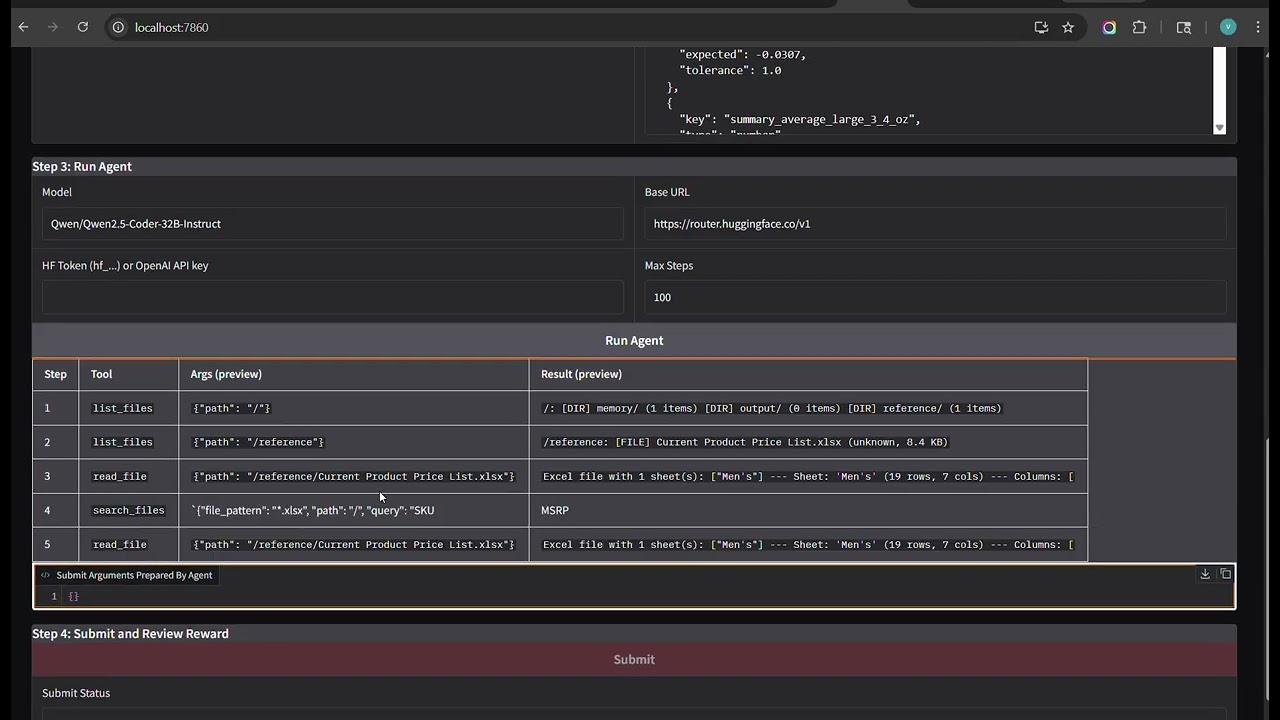Viewport: 1280px width, 720px height.
Task: Click args cell {"path": "/"}
Action: coord(354,408)
